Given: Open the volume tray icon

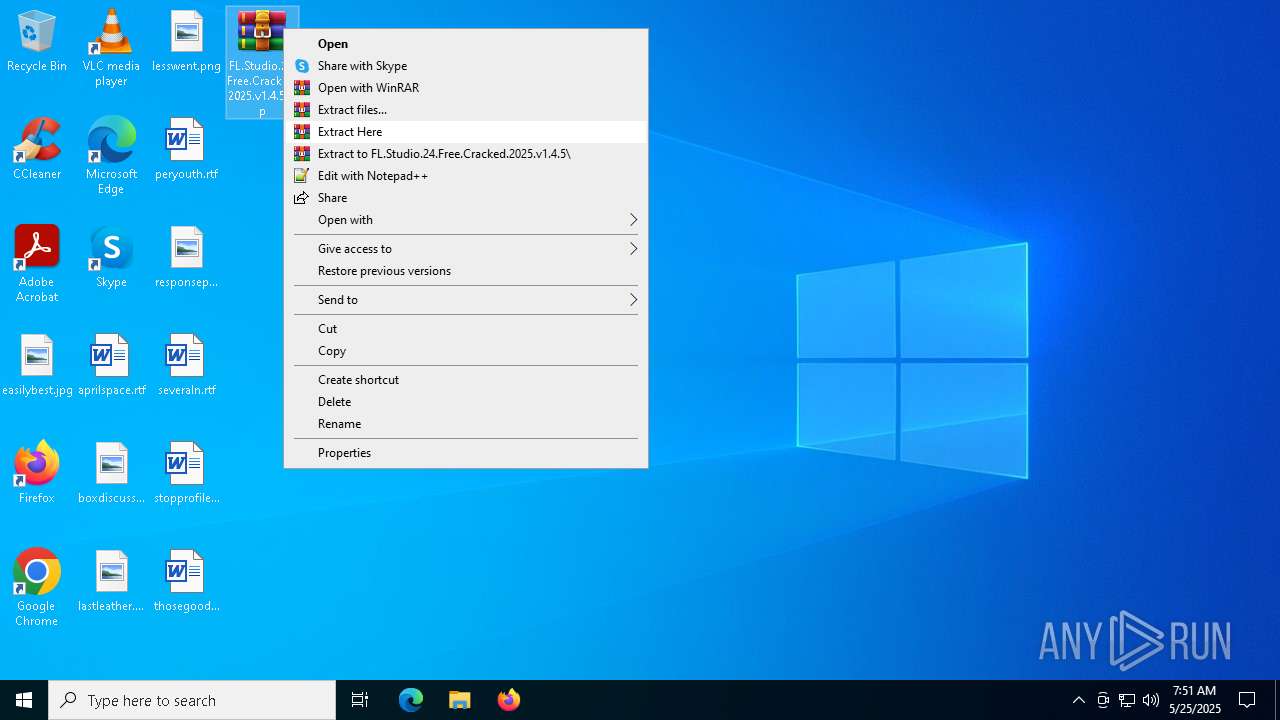Looking at the screenshot, I should click(x=1151, y=700).
